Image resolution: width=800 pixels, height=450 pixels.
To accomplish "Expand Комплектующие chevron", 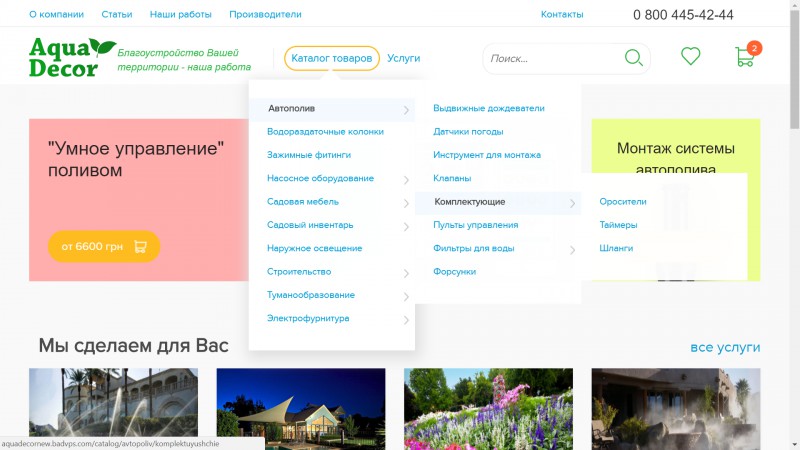I will pyautogui.click(x=572, y=203).
